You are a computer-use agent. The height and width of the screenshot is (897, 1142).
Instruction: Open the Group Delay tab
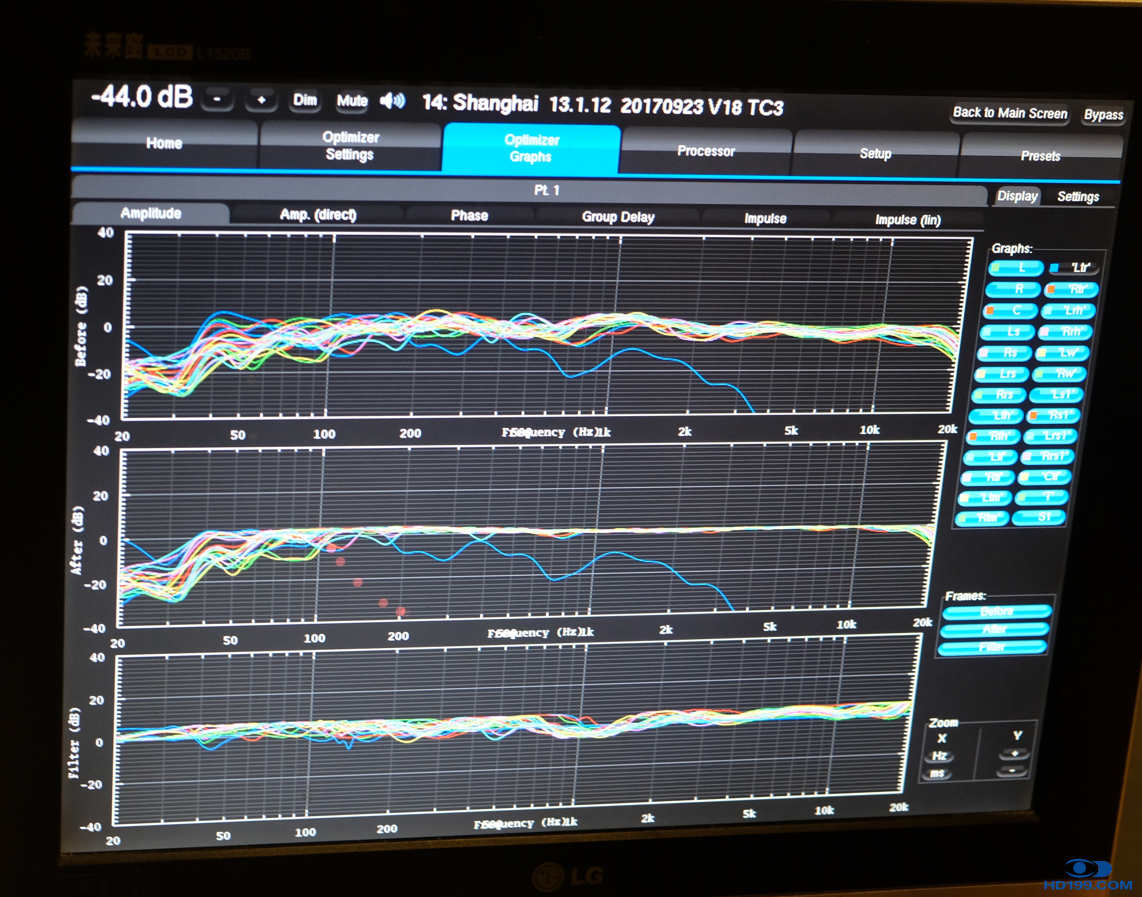coord(618,216)
